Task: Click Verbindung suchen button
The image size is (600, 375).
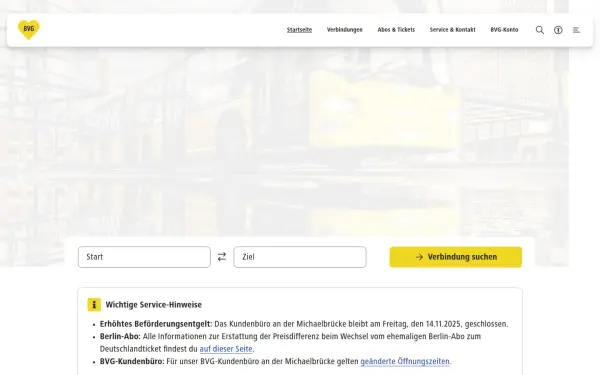Action: pos(456,257)
